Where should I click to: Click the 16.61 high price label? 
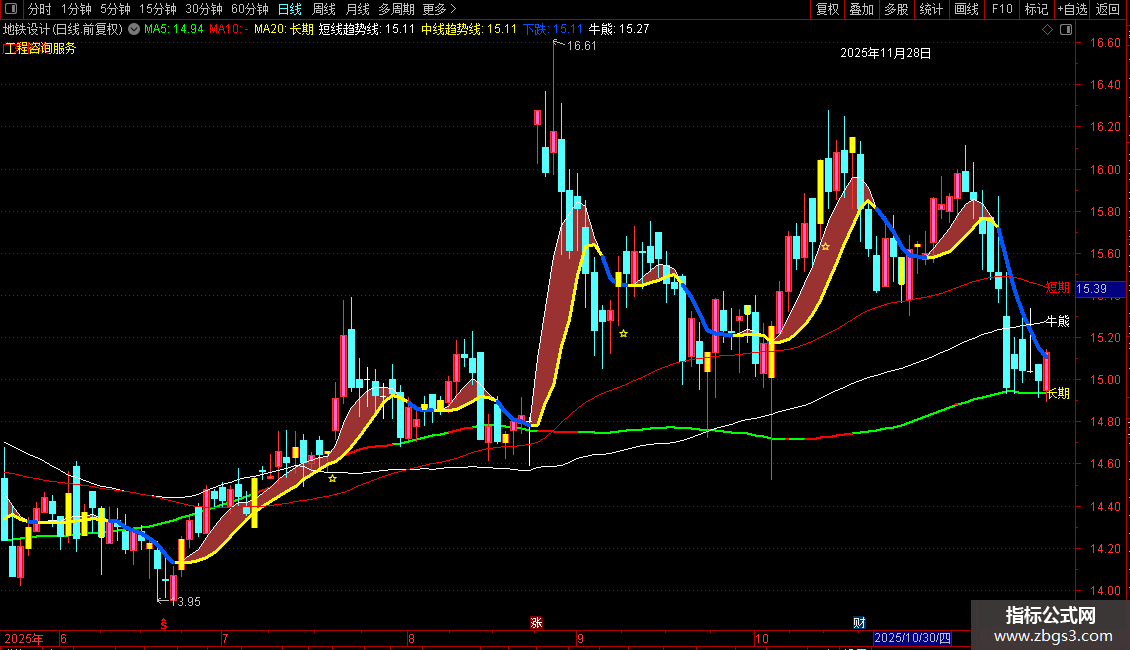582,45
